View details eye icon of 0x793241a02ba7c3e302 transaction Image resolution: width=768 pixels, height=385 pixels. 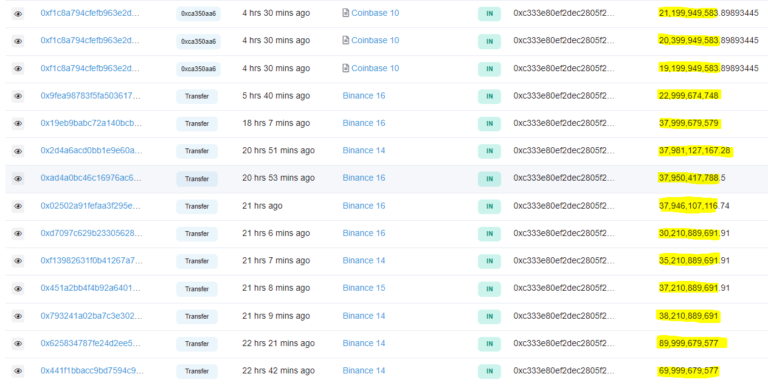(18, 316)
